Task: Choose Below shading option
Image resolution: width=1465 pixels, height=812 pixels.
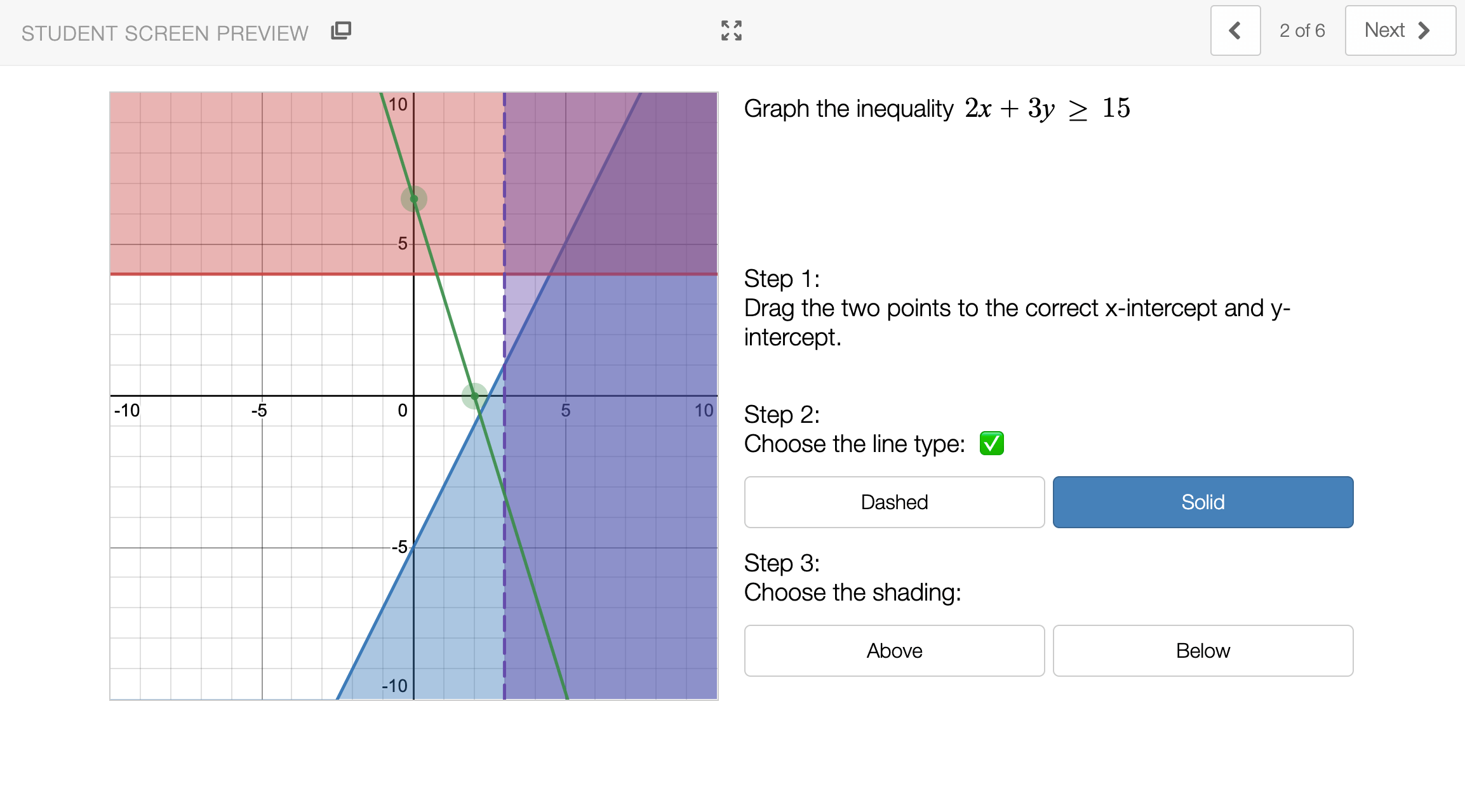Action: [x=1203, y=651]
